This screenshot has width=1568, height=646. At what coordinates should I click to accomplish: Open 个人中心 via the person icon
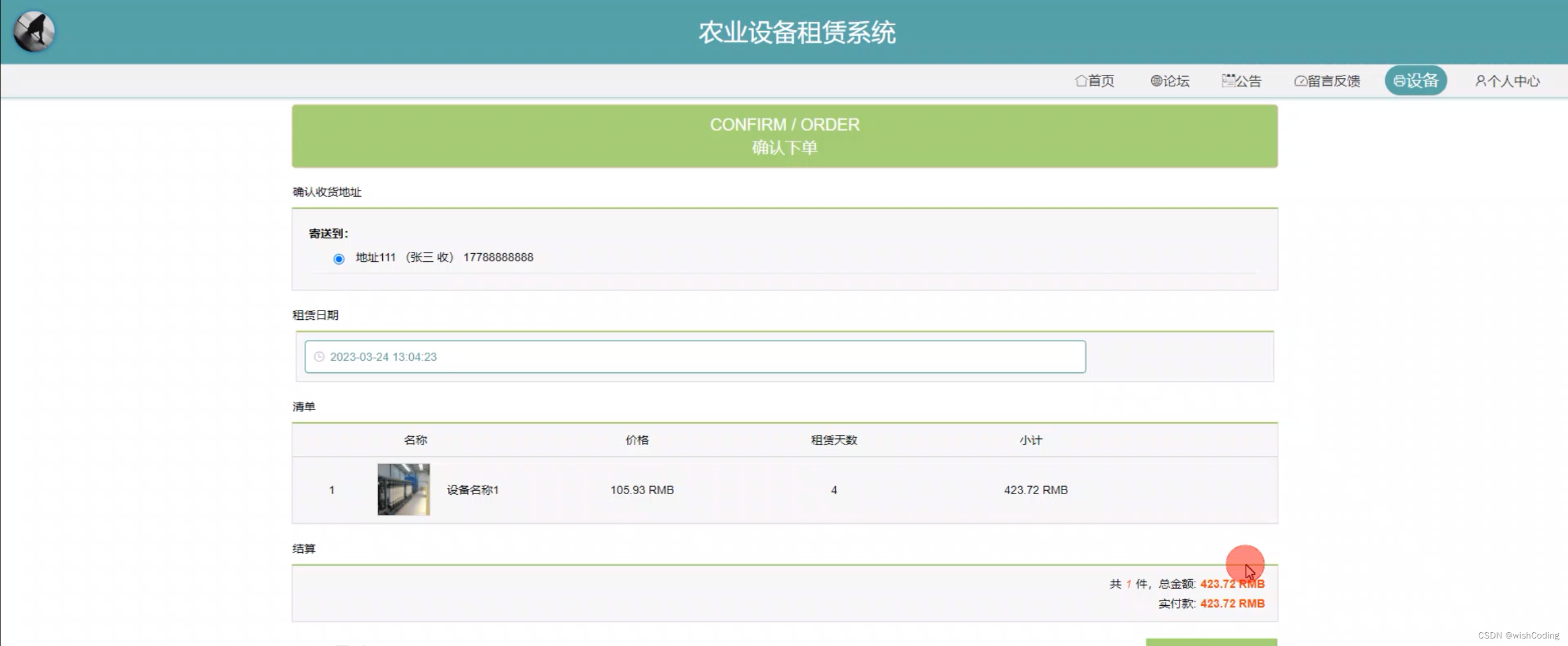[x=1481, y=81]
